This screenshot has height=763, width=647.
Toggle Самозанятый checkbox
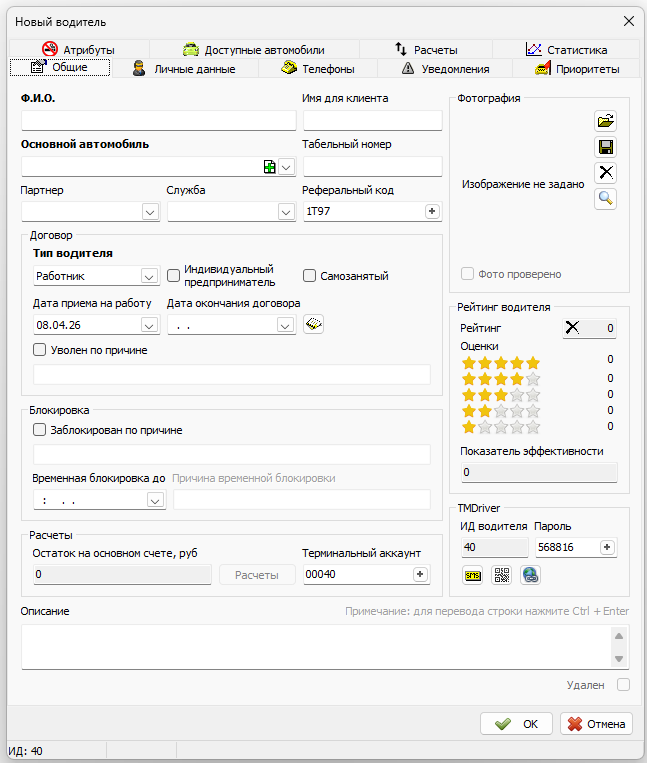309,275
